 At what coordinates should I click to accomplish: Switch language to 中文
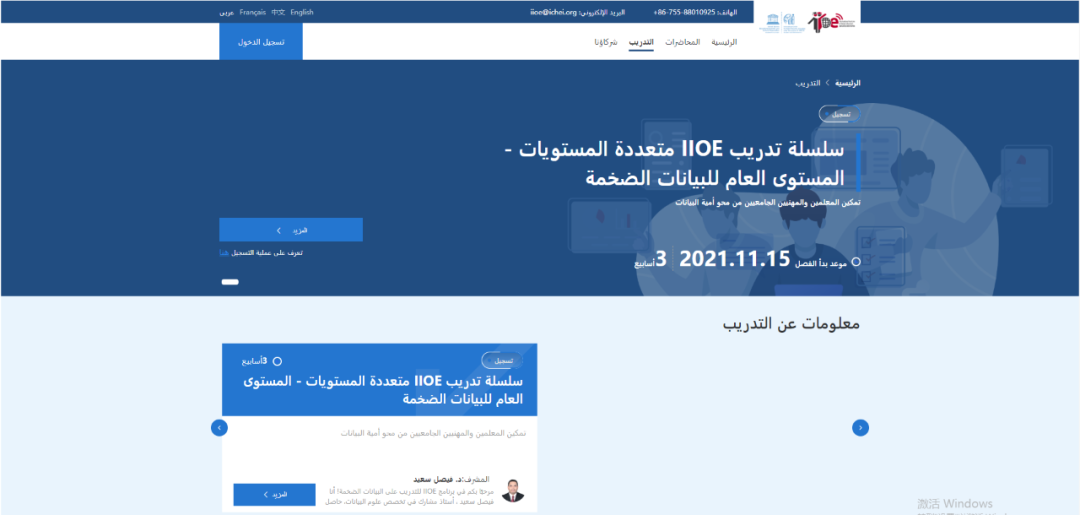[x=278, y=12]
